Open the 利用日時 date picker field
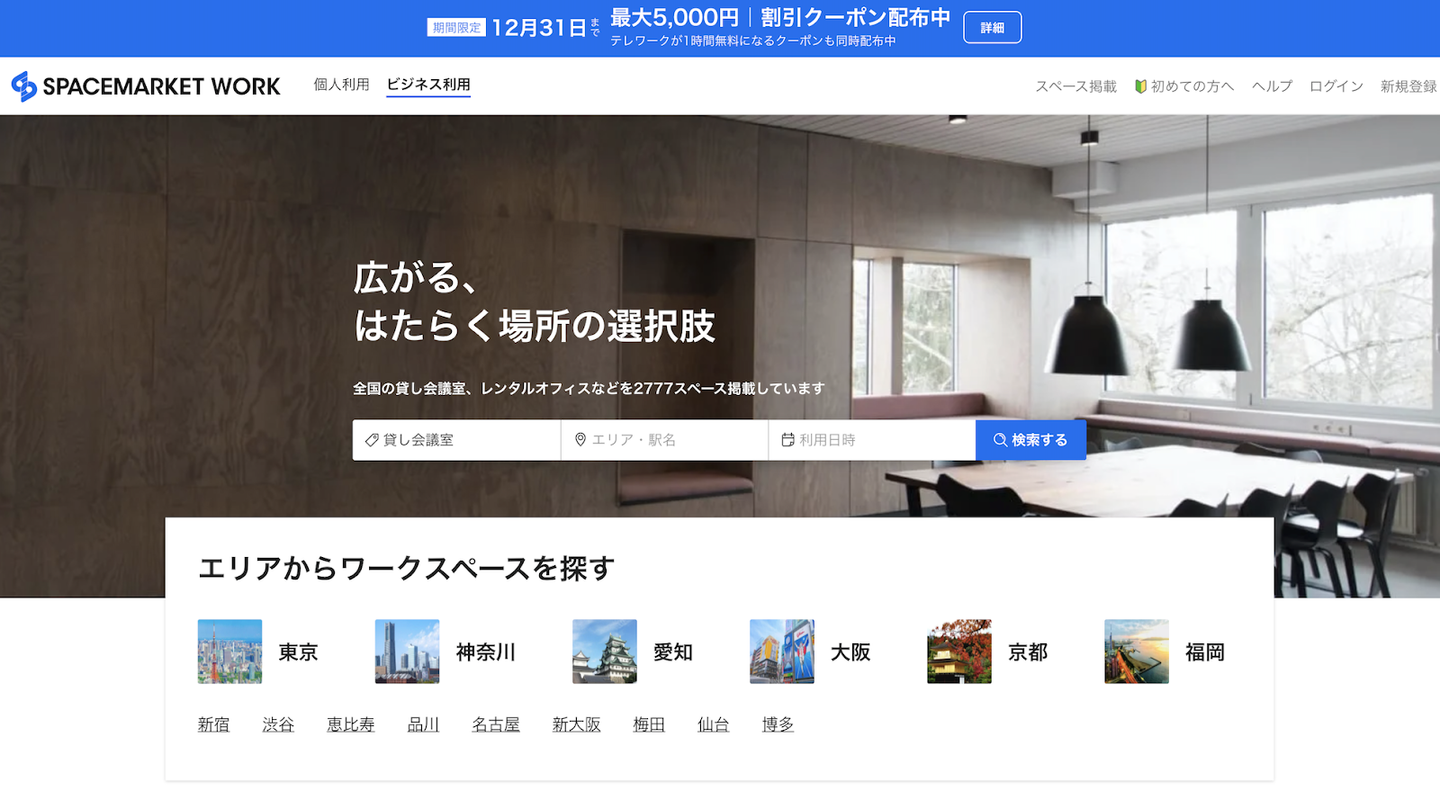The height and width of the screenshot is (809, 1440). click(x=872, y=440)
